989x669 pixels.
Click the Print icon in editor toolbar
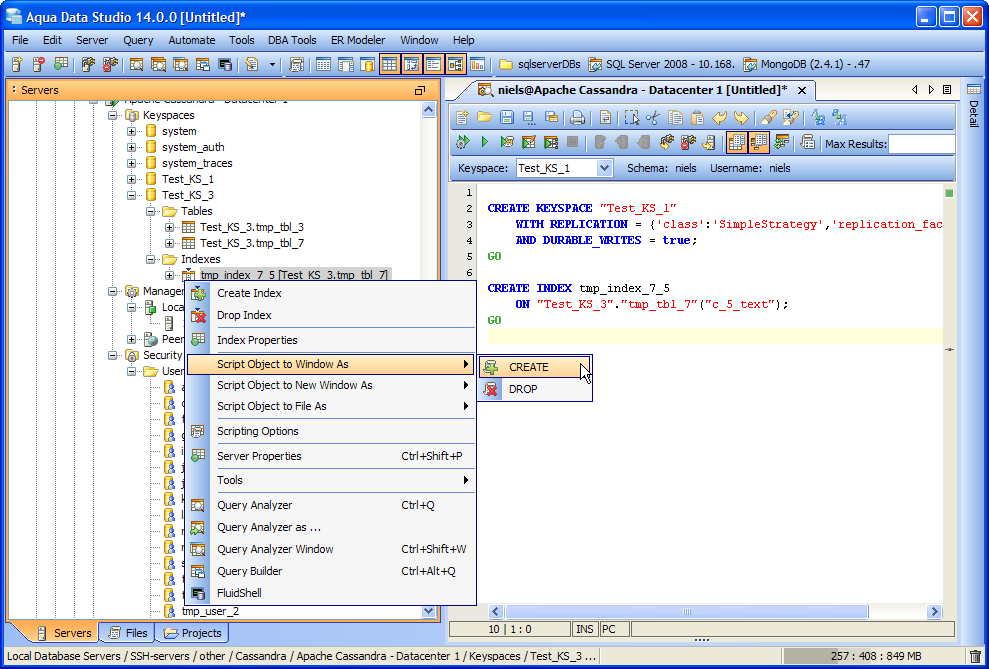[x=577, y=117]
